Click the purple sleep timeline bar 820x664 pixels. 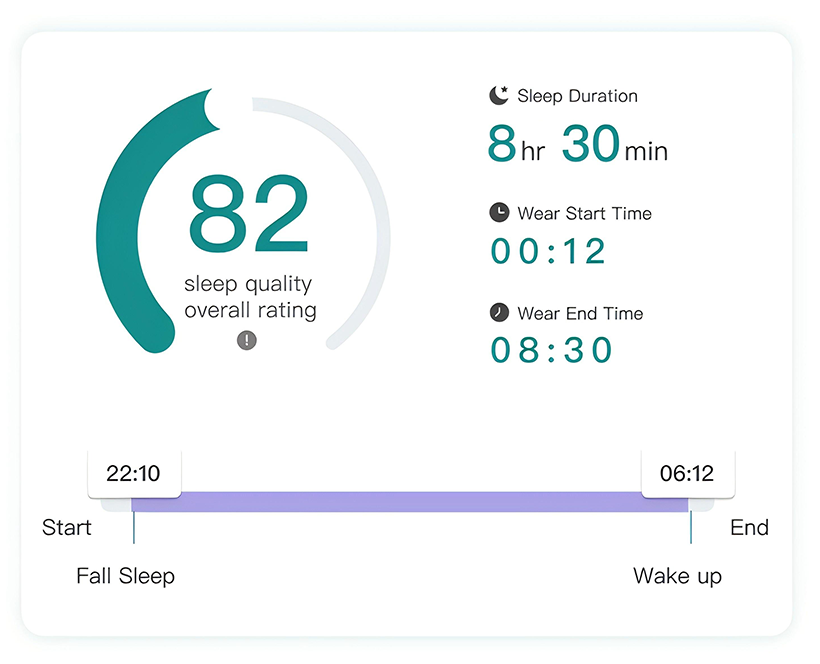tap(410, 502)
